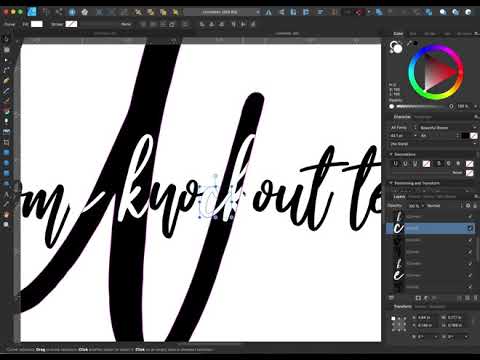
Task: Open the Colour tab
Action: [x=398, y=34]
